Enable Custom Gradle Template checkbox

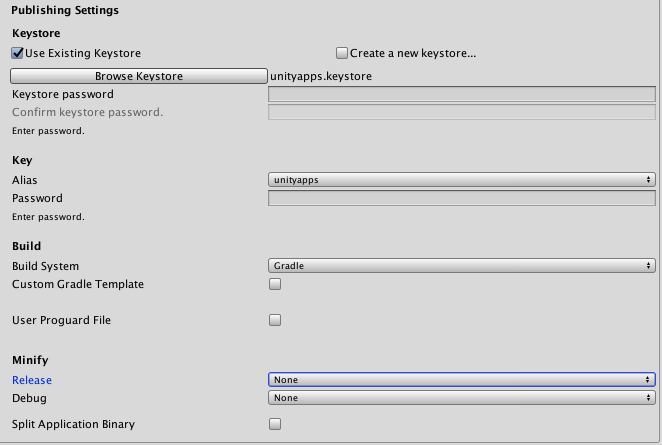275,284
